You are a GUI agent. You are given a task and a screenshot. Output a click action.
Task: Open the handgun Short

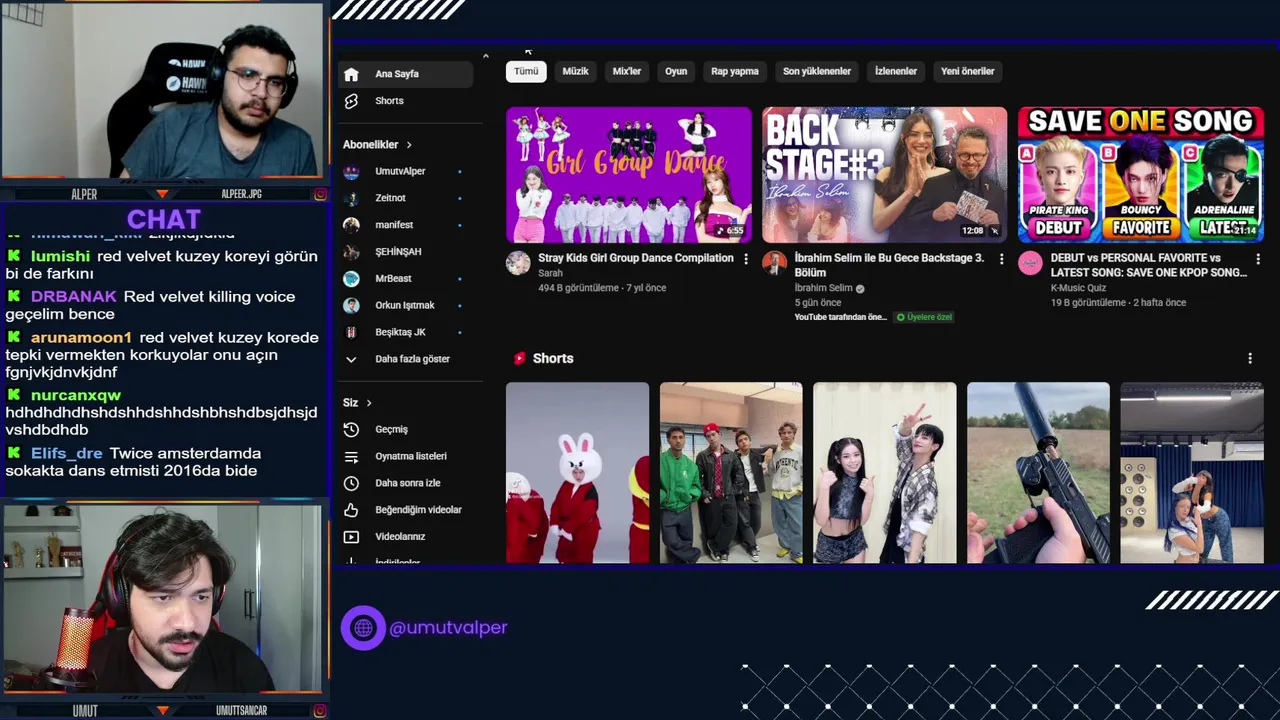[1038, 473]
